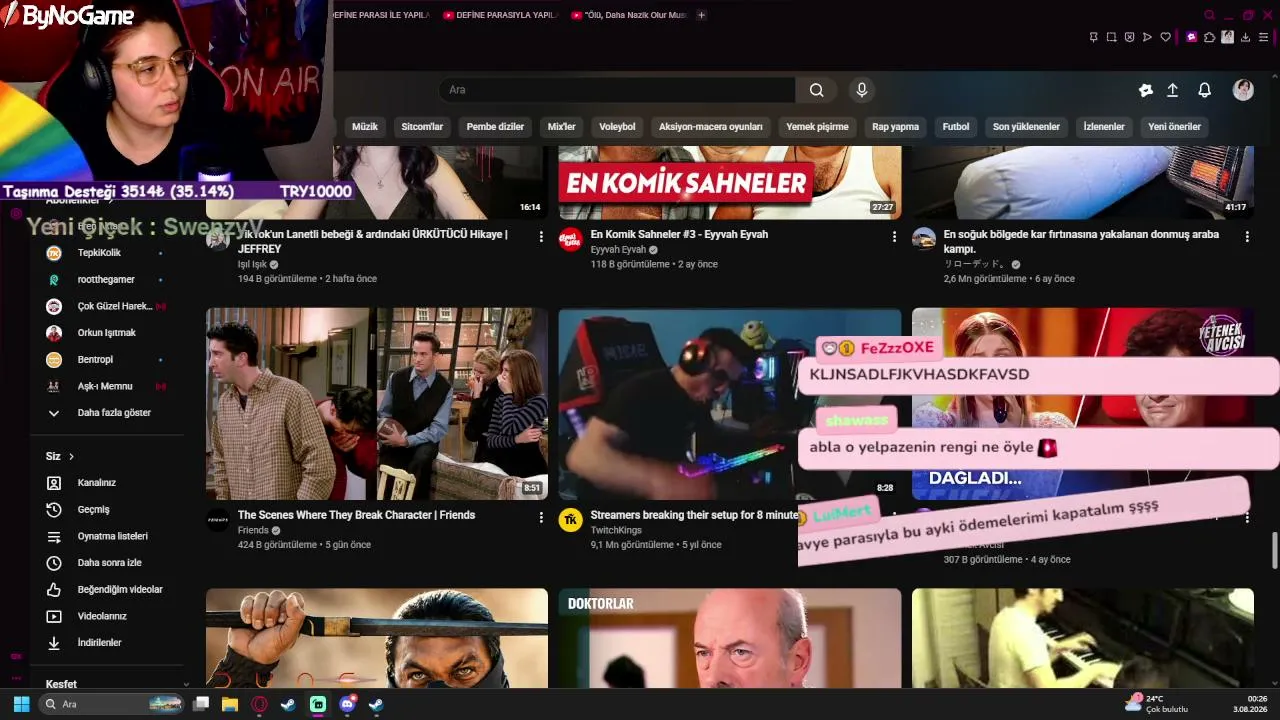
Task: Select the Yemek pişirme filter chip
Action: [x=817, y=127]
